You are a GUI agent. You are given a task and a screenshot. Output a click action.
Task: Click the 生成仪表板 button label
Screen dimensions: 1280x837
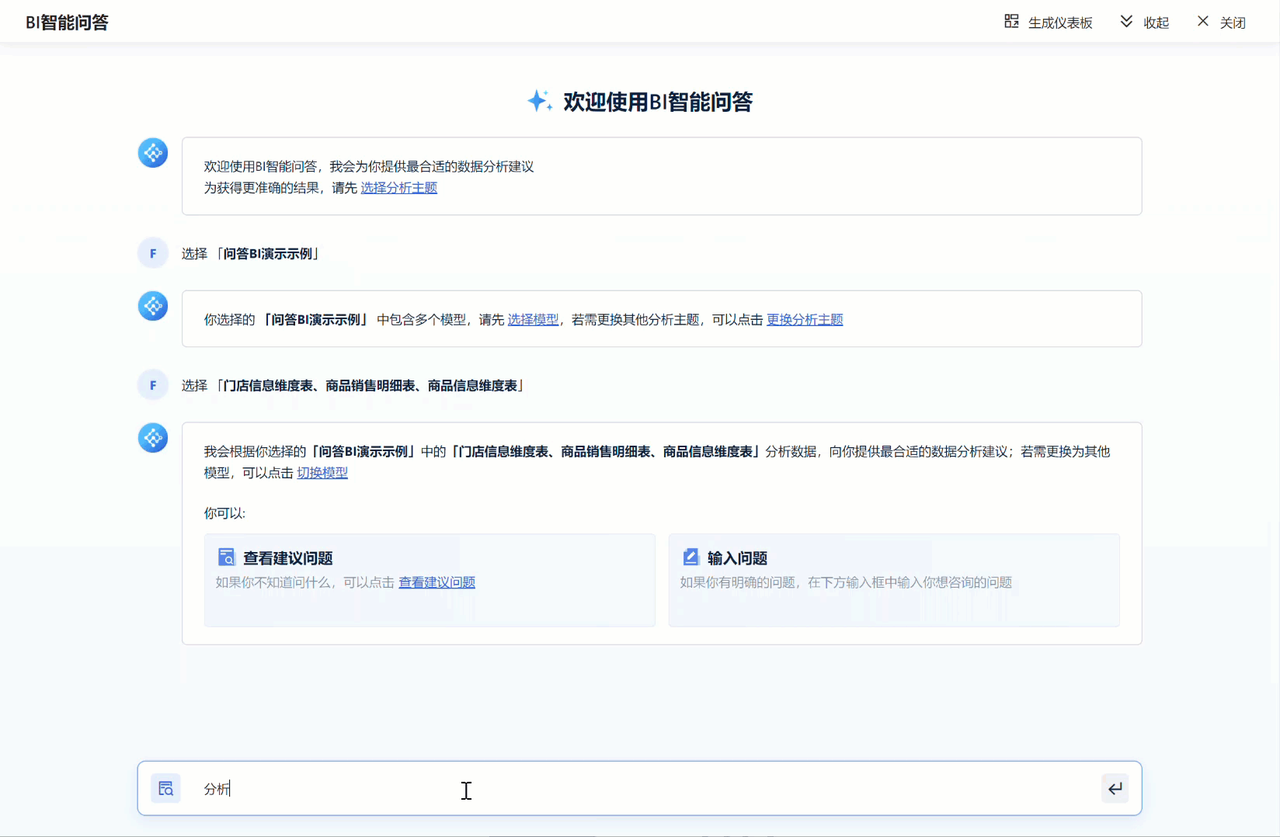1060,22
